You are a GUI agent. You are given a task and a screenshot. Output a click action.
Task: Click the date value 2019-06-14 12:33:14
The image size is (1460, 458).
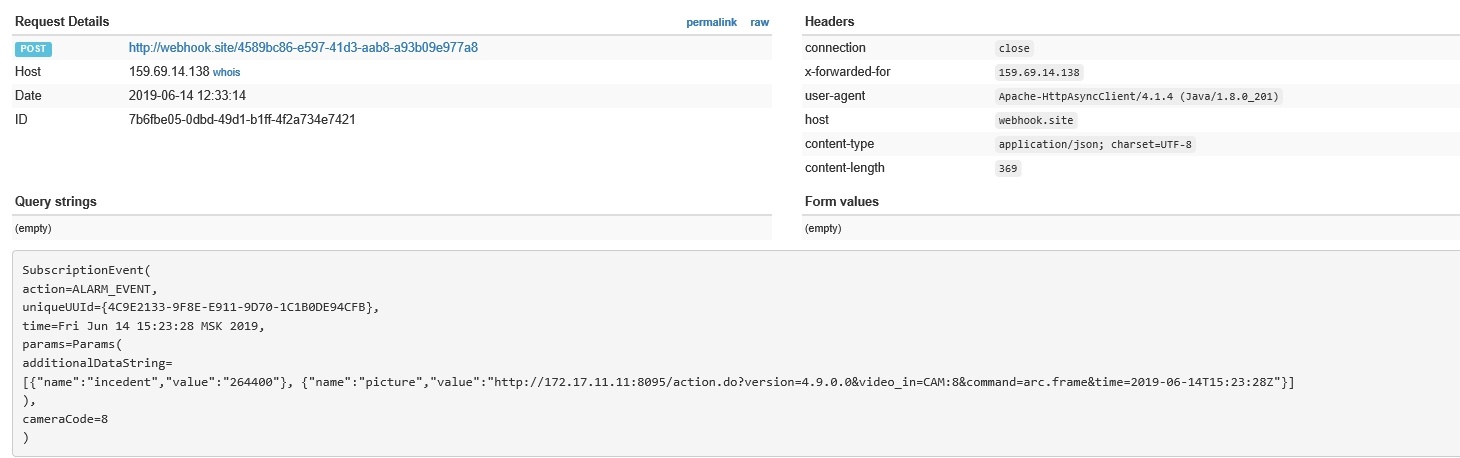187,96
